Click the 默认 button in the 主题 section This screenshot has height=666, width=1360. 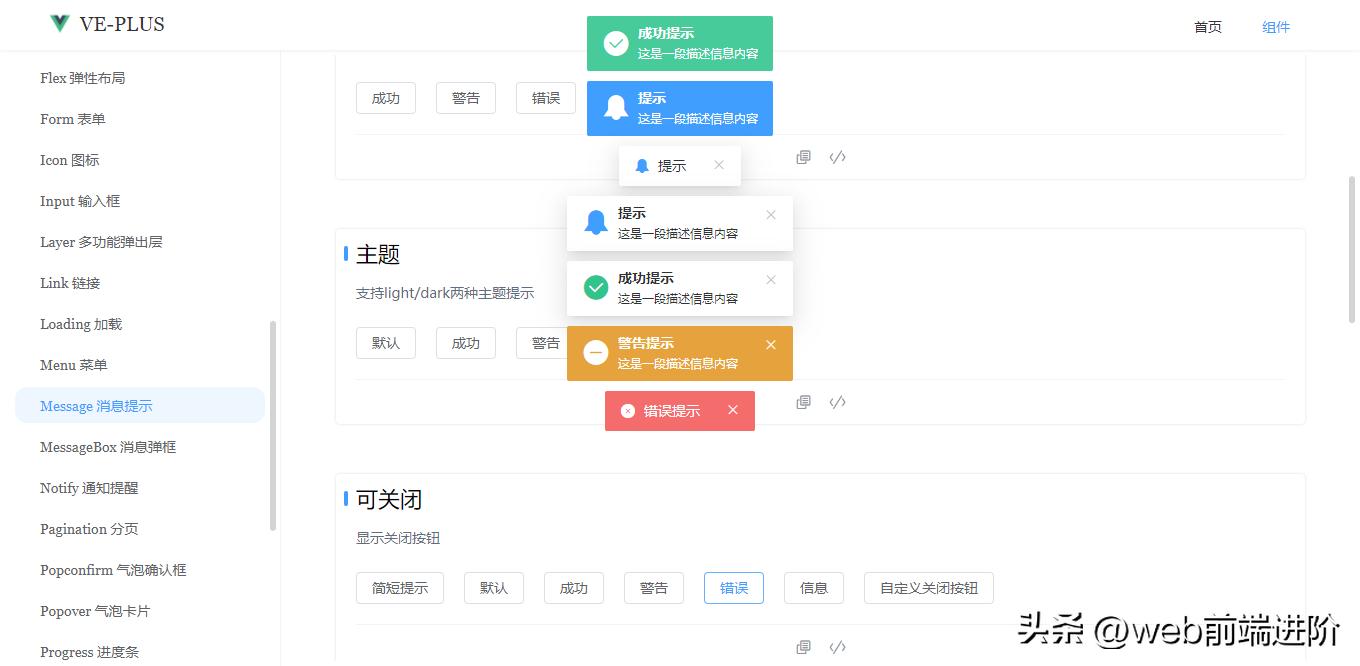tap(385, 342)
